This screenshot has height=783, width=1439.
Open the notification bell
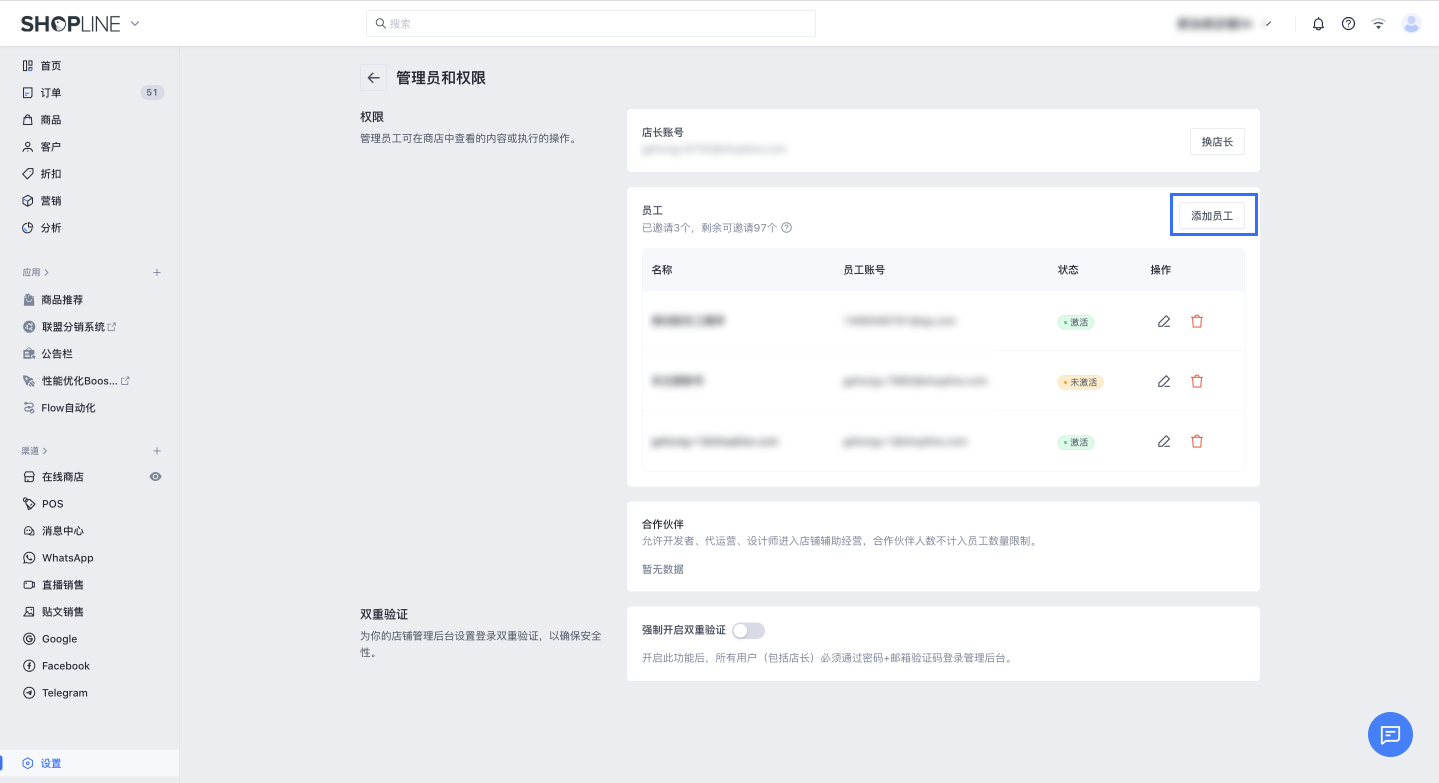[1318, 24]
